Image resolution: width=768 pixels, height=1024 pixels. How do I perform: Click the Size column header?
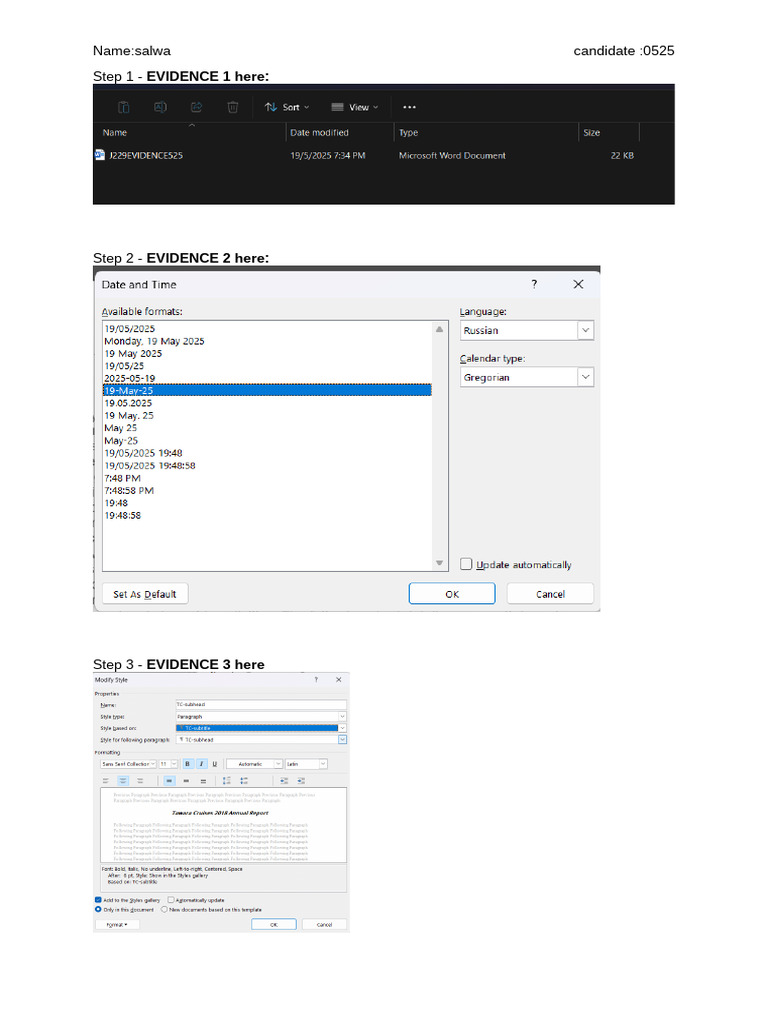(591, 133)
